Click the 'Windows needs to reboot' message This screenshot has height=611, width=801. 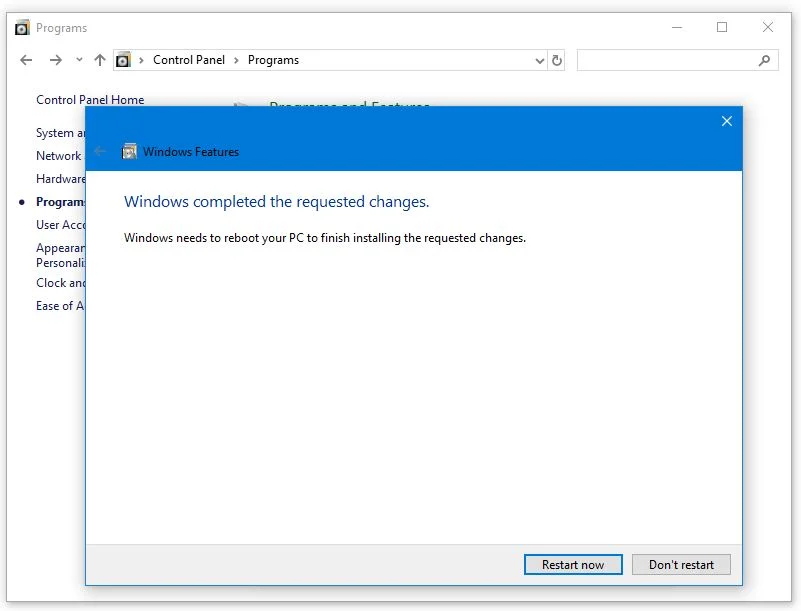(x=325, y=238)
